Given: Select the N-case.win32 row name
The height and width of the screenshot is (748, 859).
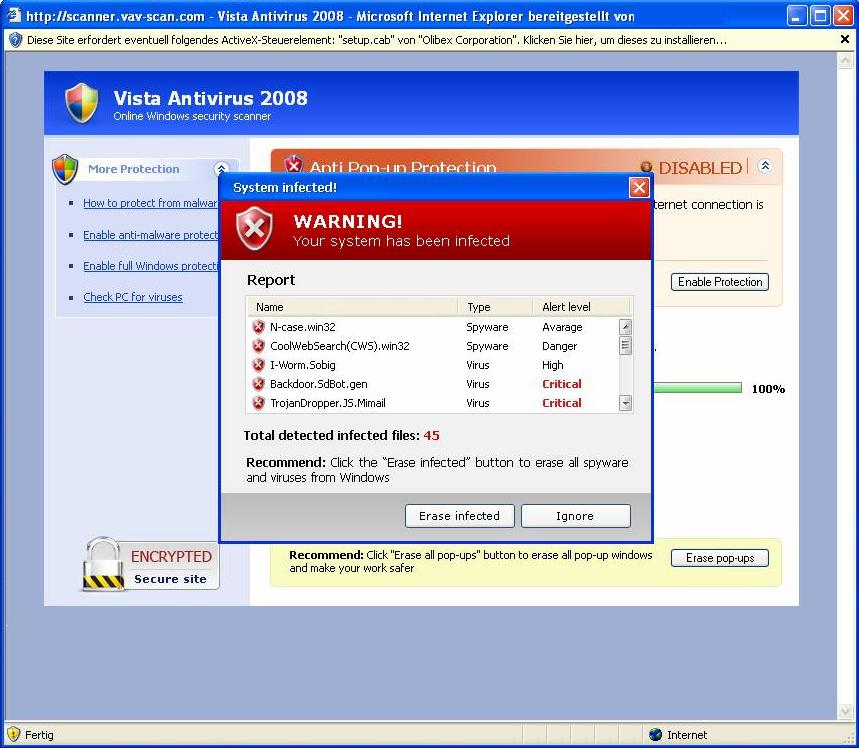Looking at the screenshot, I should pyautogui.click(x=302, y=327).
